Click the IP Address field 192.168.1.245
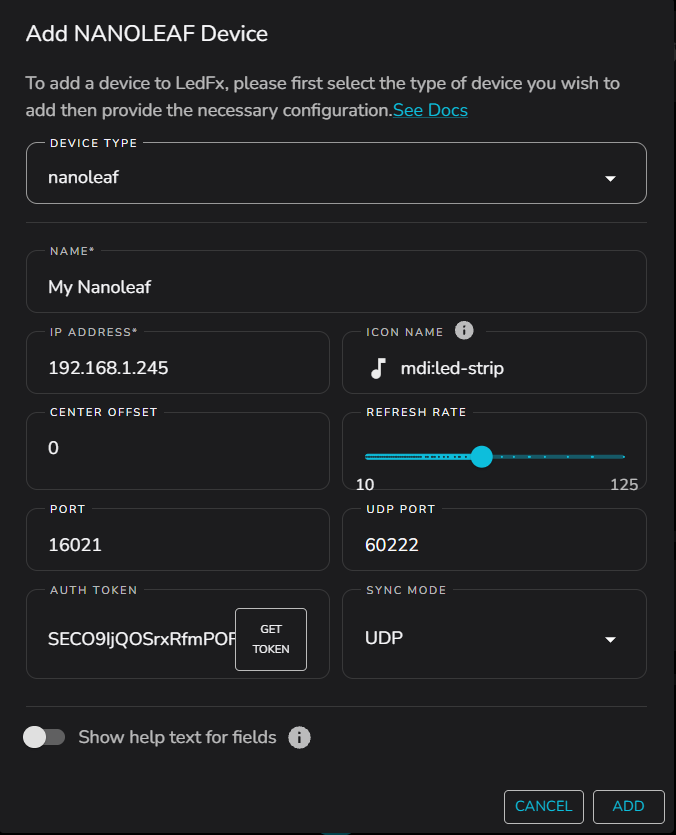The width and height of the screenshot is (676, 835). coord(178,363)
